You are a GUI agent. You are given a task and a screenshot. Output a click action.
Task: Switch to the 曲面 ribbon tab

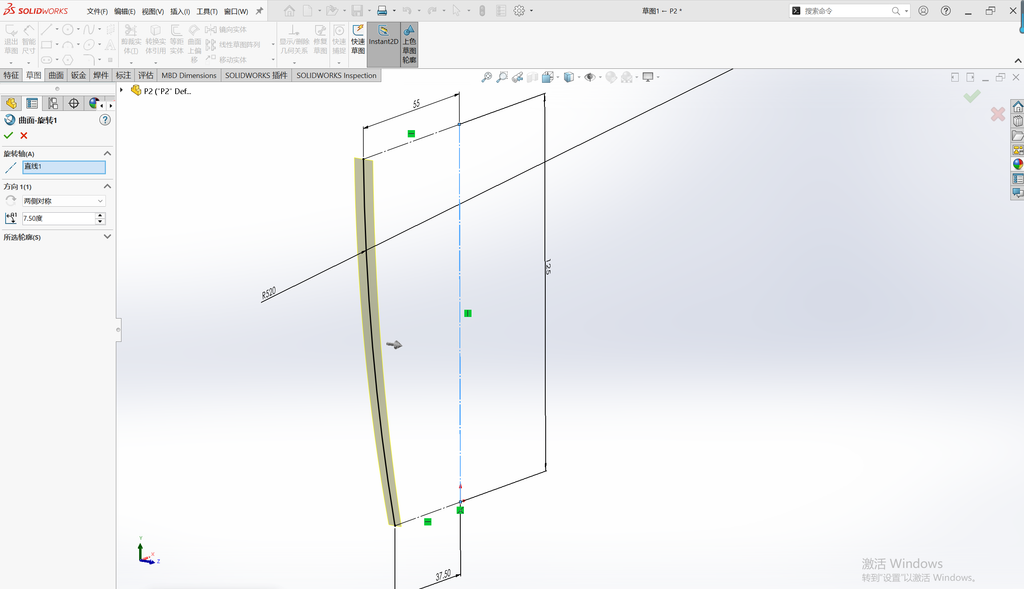tap(56, 75)
